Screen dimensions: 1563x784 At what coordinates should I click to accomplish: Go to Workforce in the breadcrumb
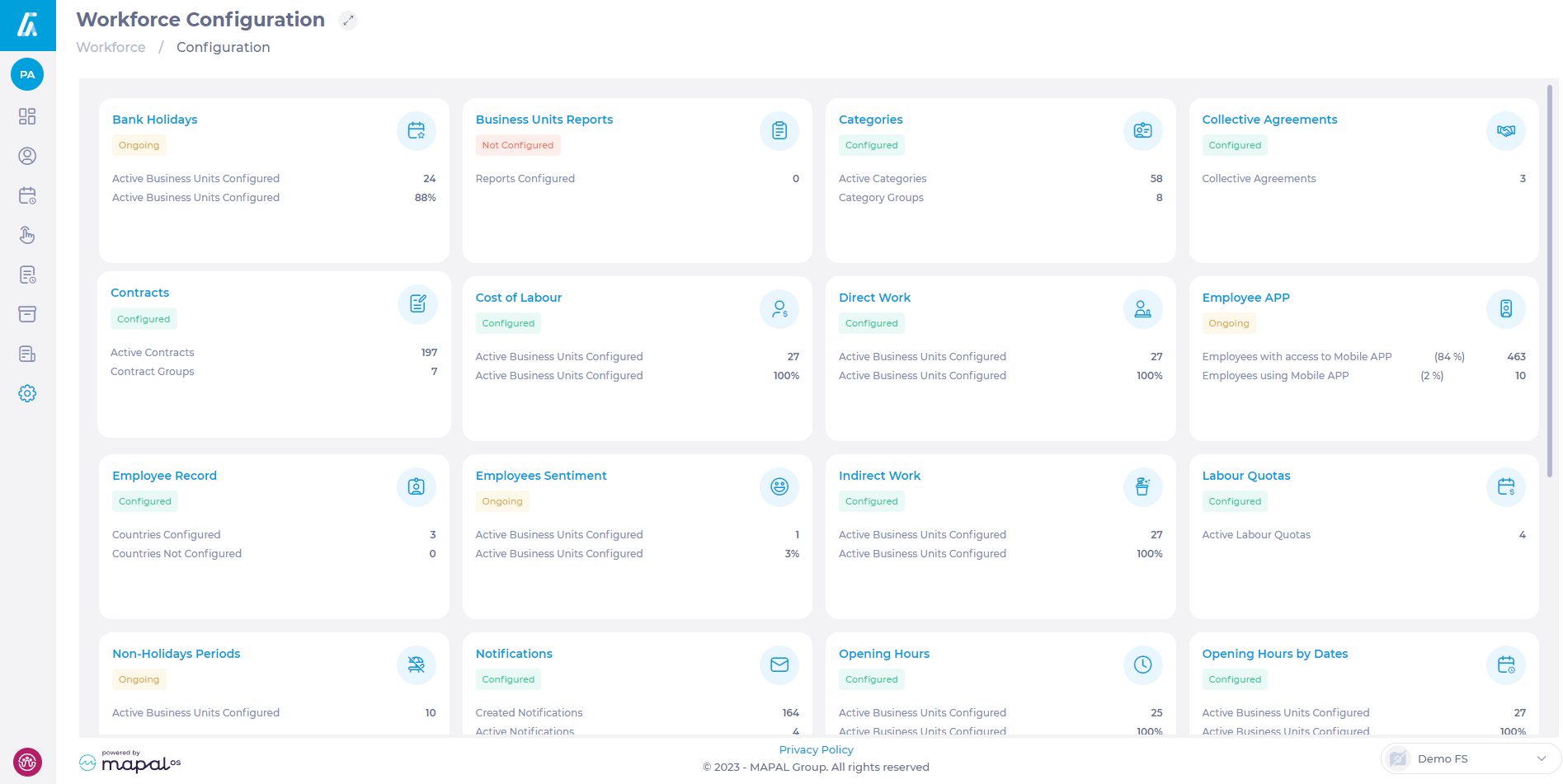(111, 47)
